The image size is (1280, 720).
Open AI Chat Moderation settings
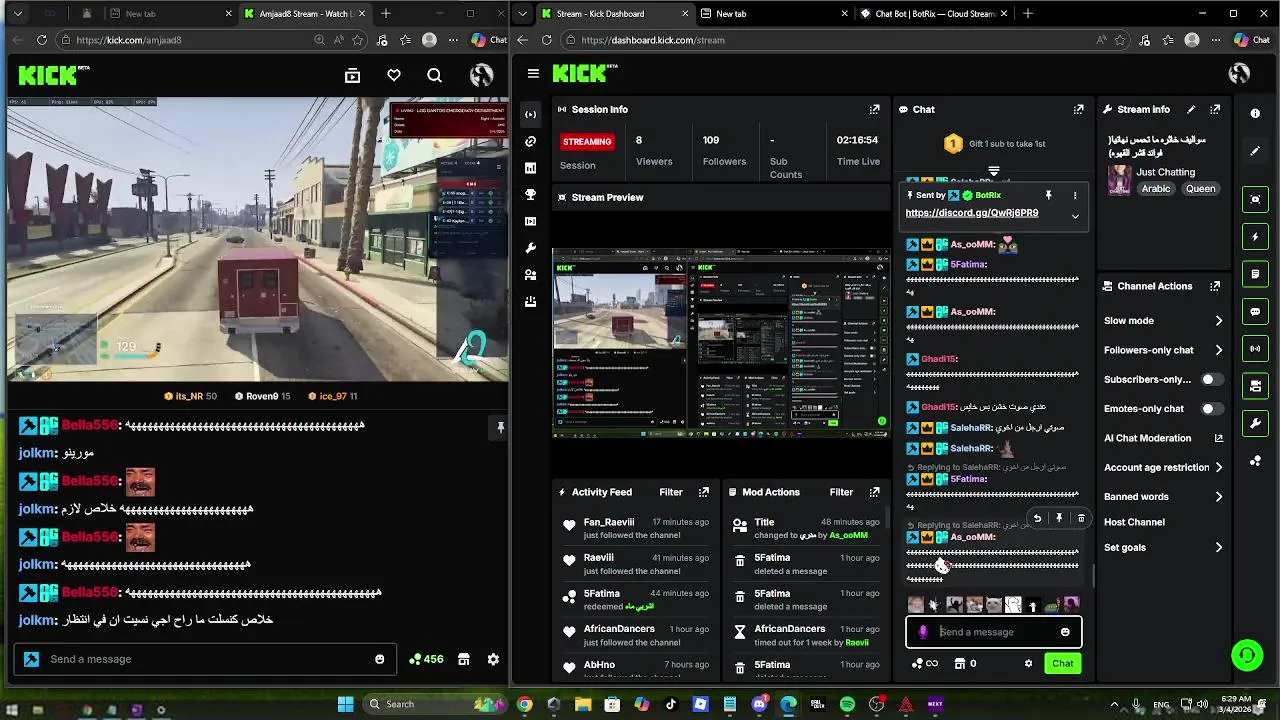[1163, 438]
